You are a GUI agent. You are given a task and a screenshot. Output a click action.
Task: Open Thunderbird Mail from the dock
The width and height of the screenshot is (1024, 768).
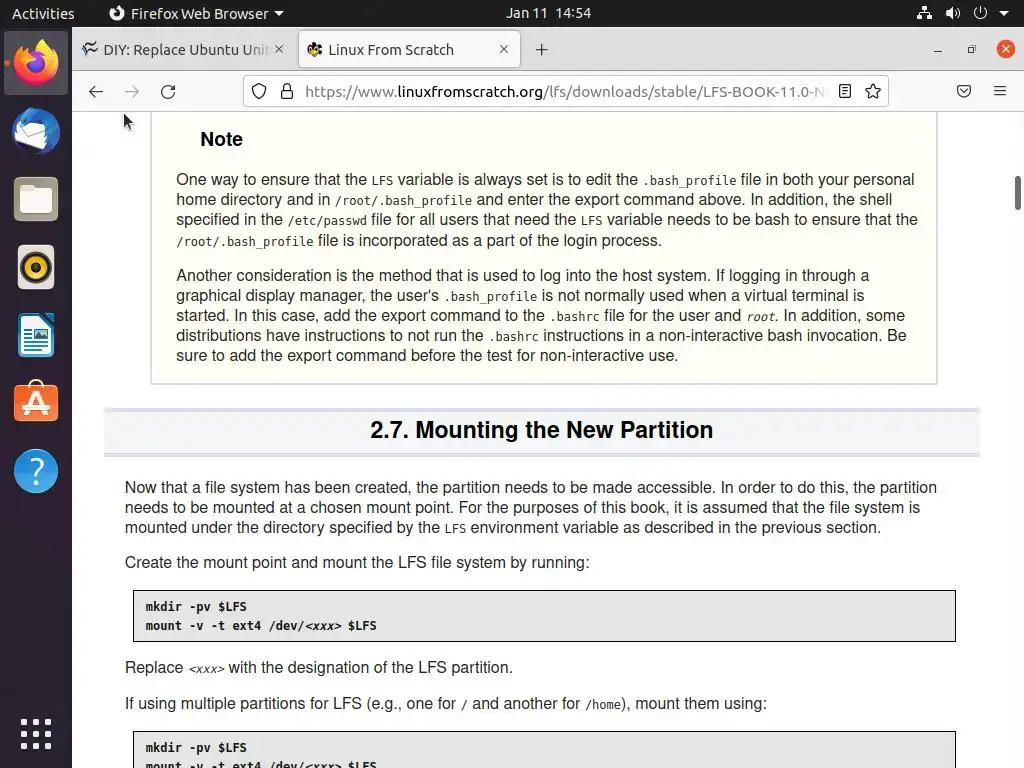click(36, 131)
